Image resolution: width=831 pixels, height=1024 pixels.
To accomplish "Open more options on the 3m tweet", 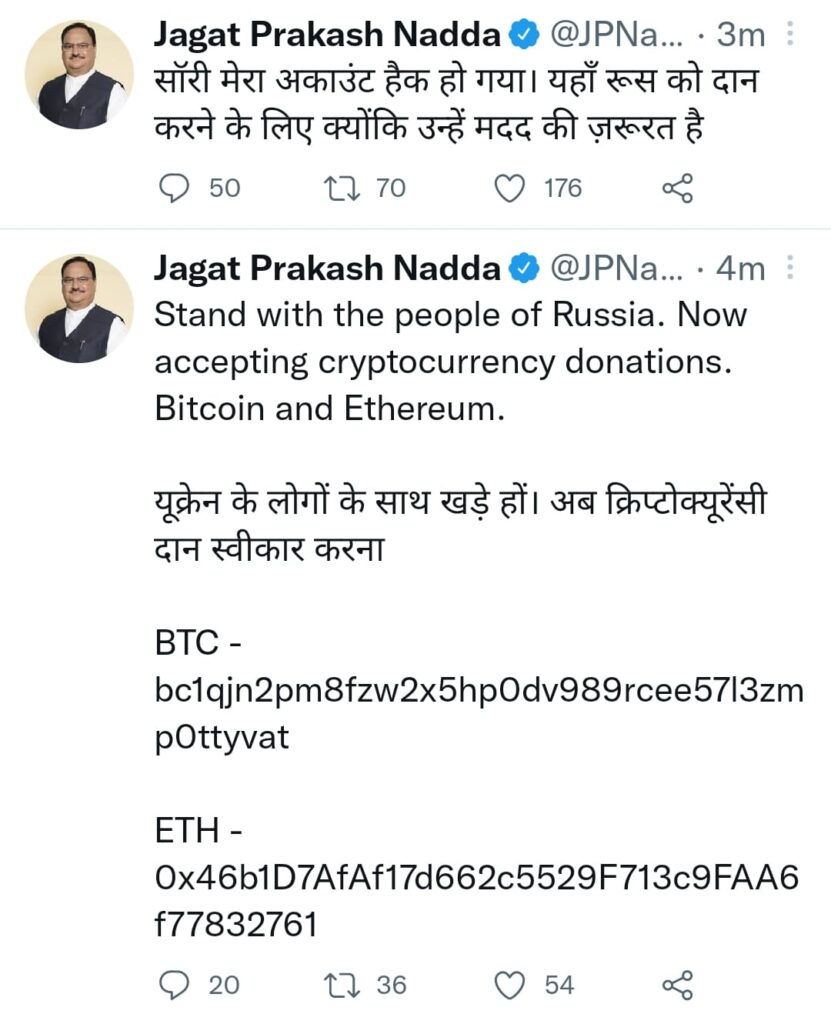I will pos(790,36).
